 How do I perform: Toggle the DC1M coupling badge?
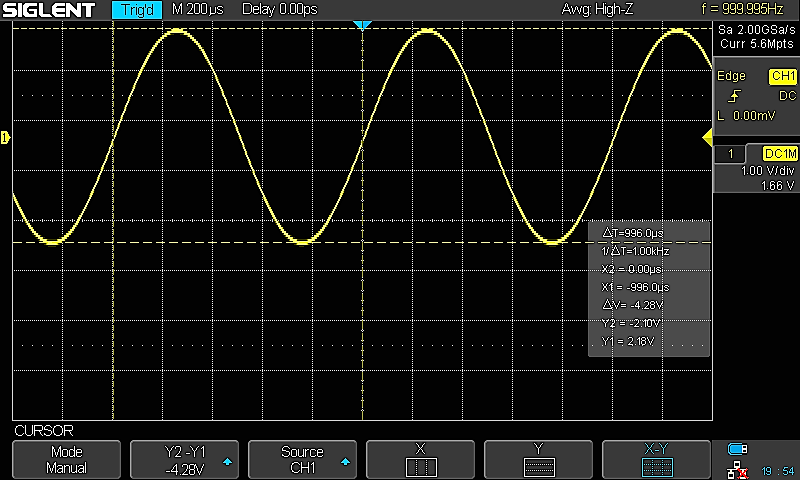(779, 153)
